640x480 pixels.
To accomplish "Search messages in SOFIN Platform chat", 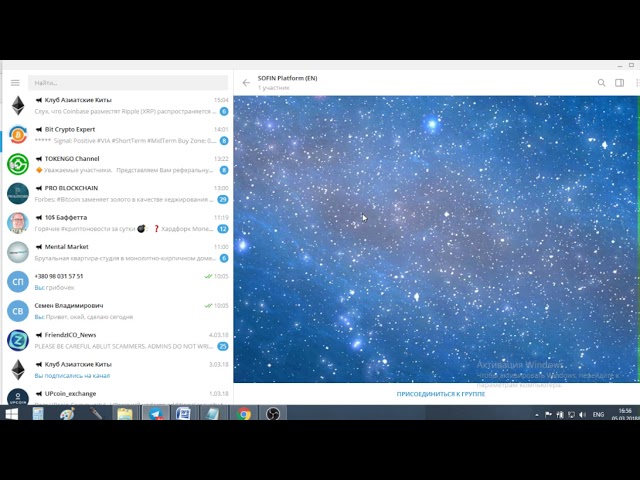I will coord(601,83).
